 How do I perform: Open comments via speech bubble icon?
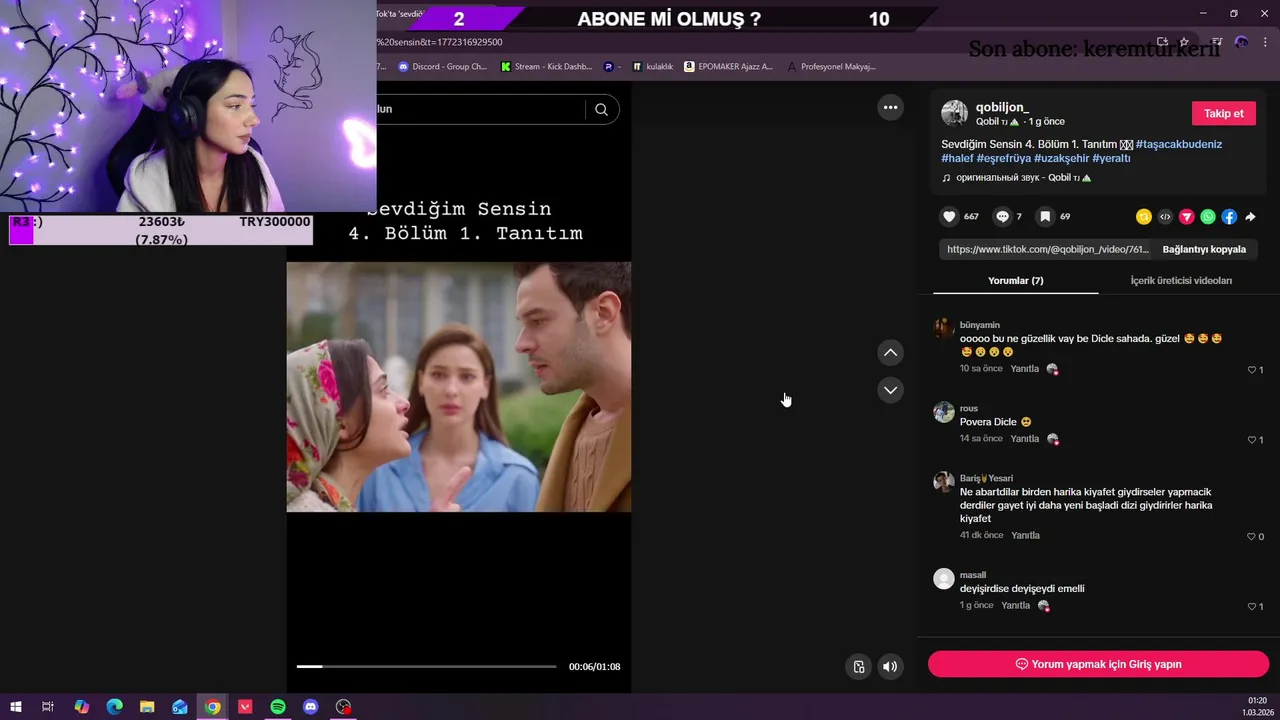[1002, 217]
